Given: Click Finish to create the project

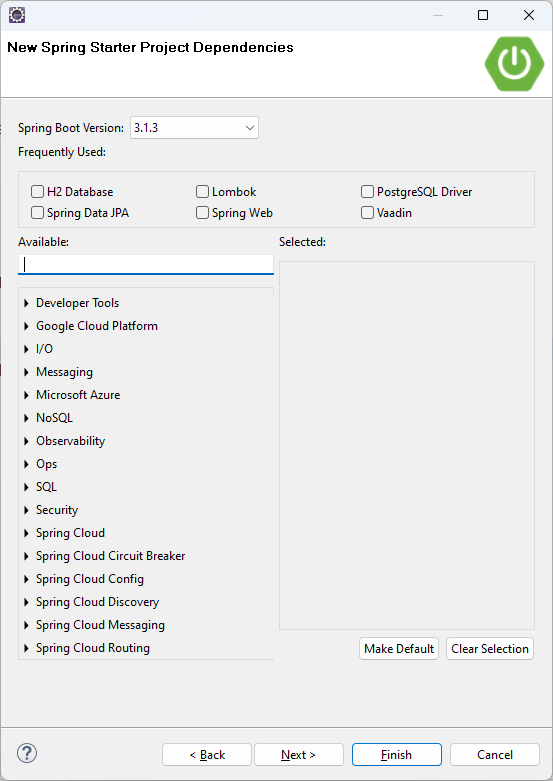Looking at the screenshot, I should click(x=397, y=755).
